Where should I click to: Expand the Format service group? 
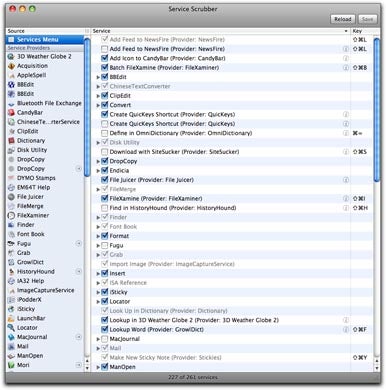98,236
